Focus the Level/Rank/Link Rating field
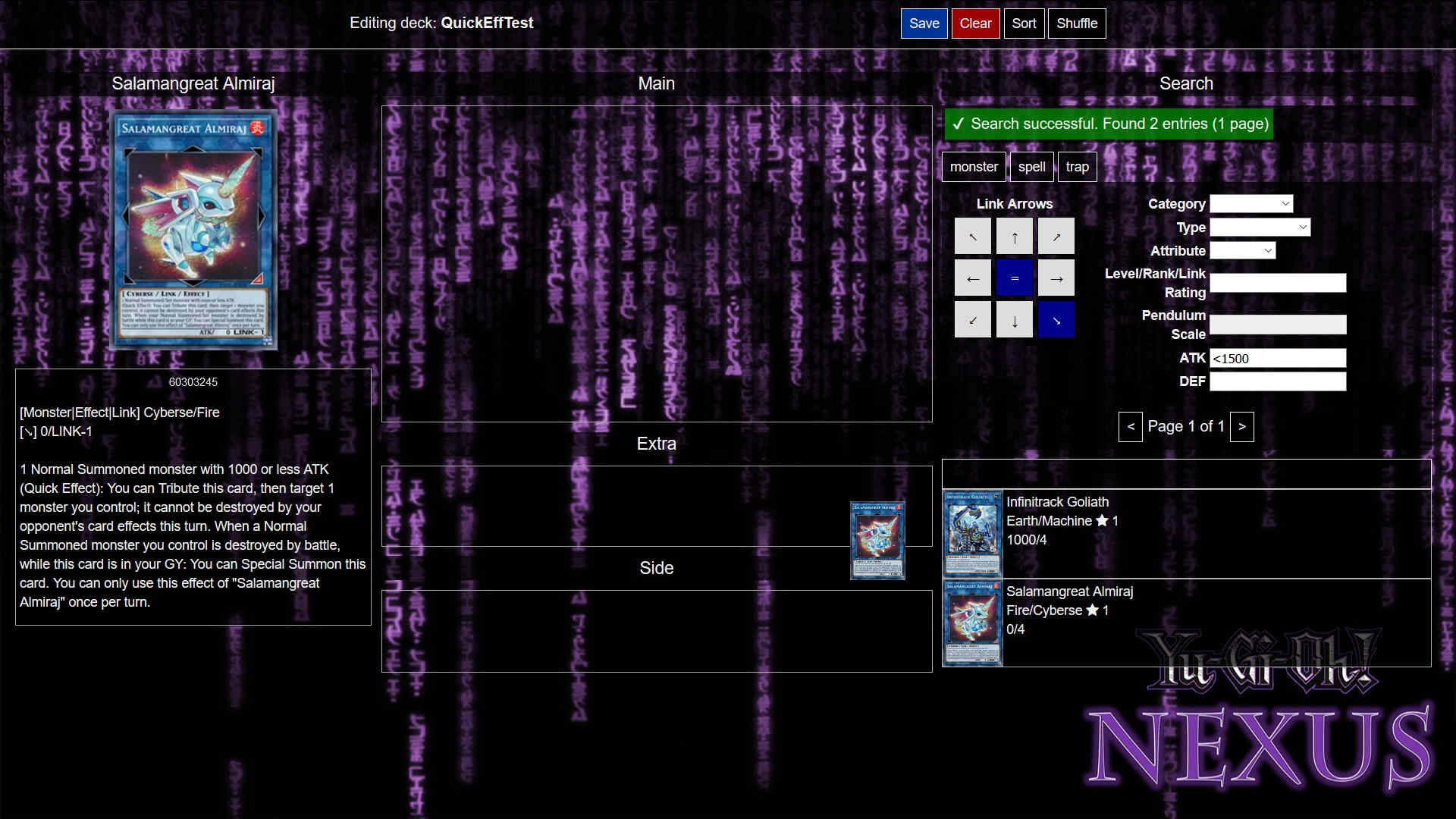The height and width of the screenshot is (819, 1456). click(x=1278, y=283)
